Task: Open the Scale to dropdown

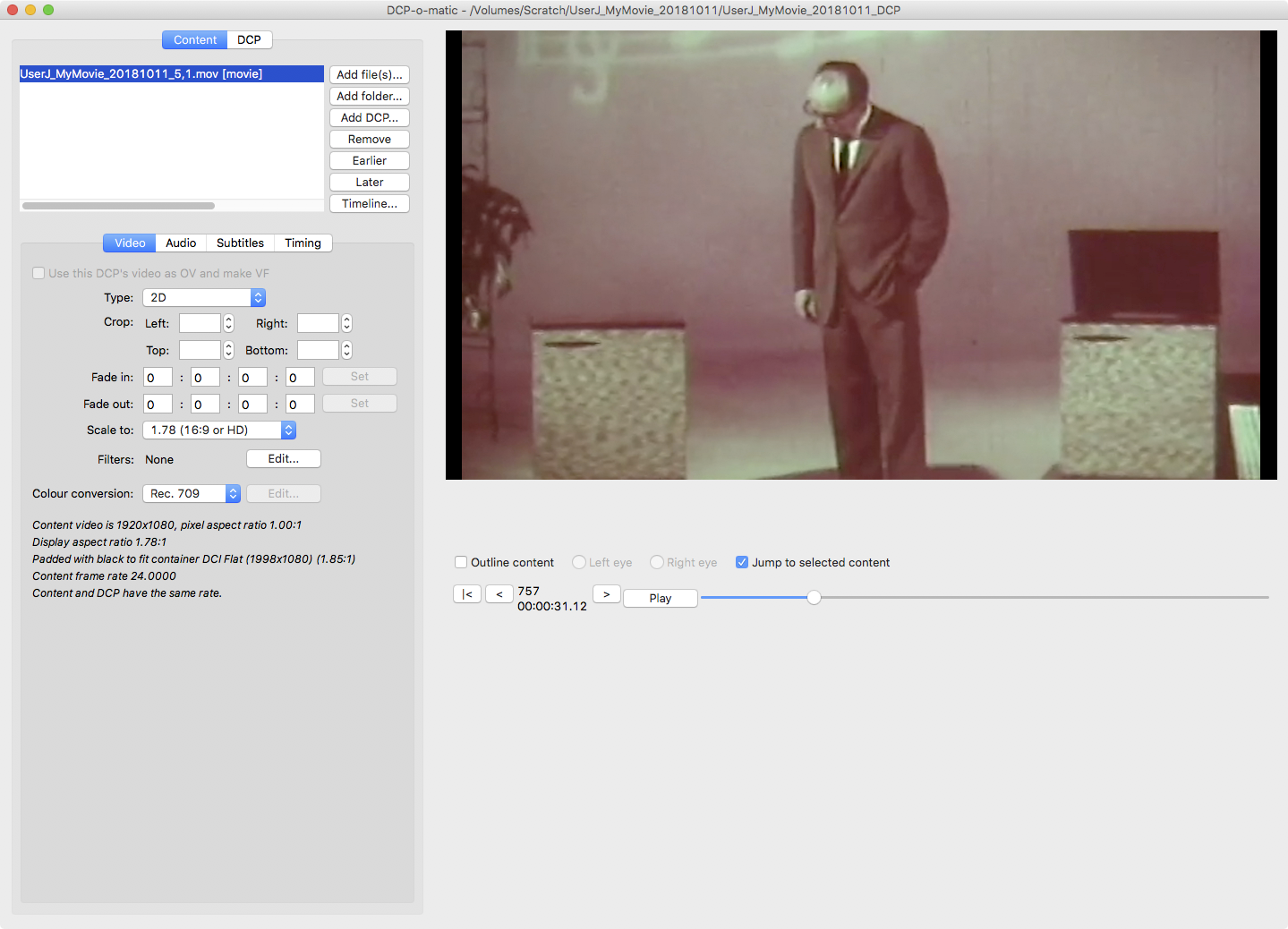Action: [x=215, y=430]
